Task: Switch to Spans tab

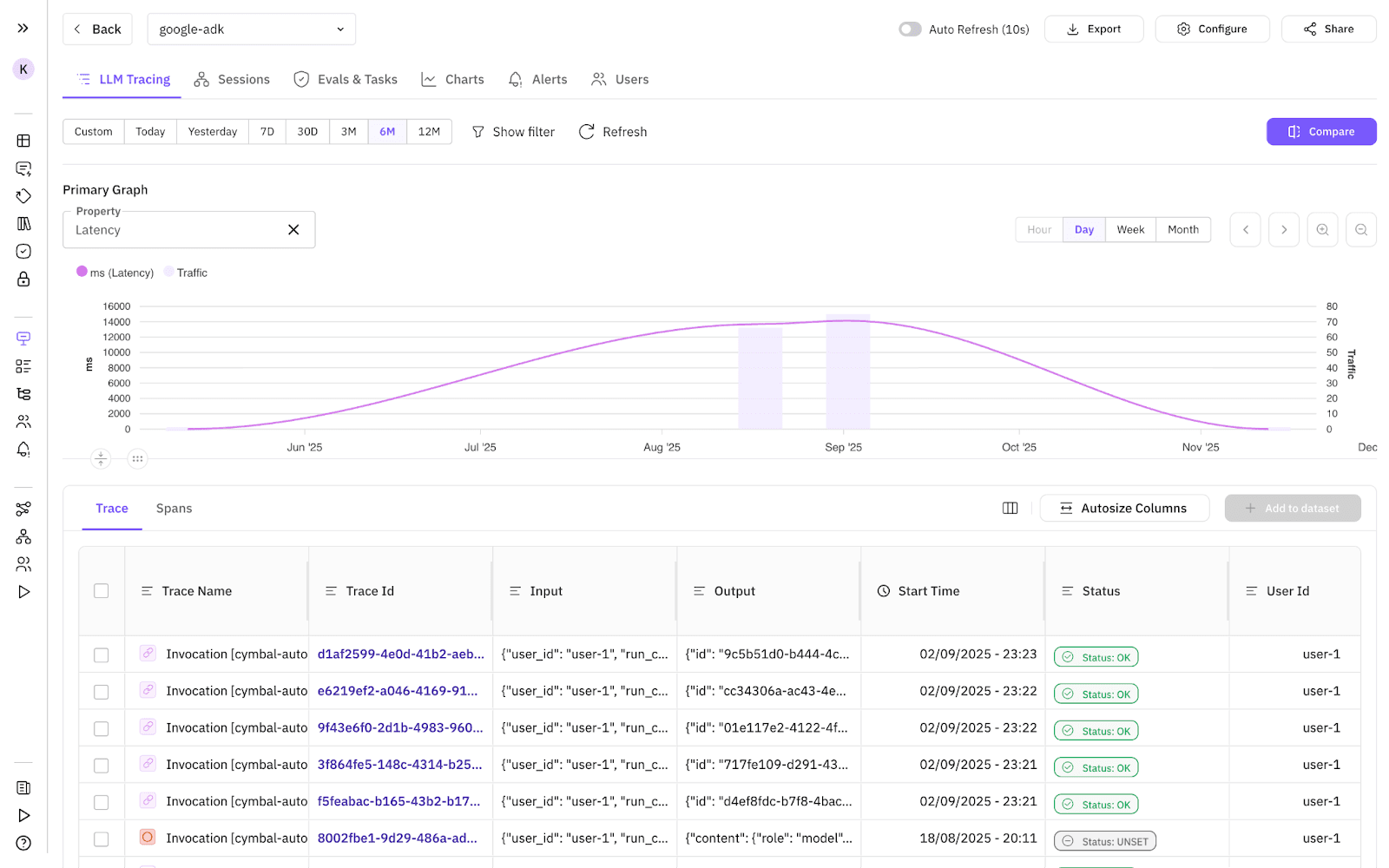Action: [x=174, y=509]
